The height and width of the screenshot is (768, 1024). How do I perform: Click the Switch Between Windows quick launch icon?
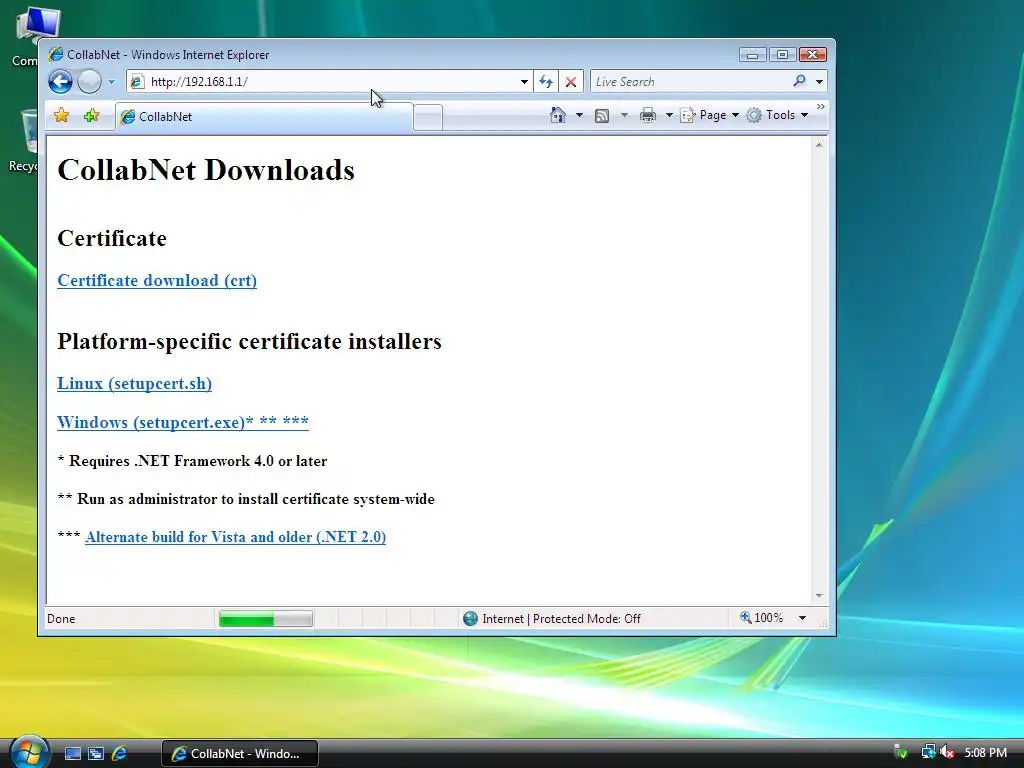click(96, 754)
